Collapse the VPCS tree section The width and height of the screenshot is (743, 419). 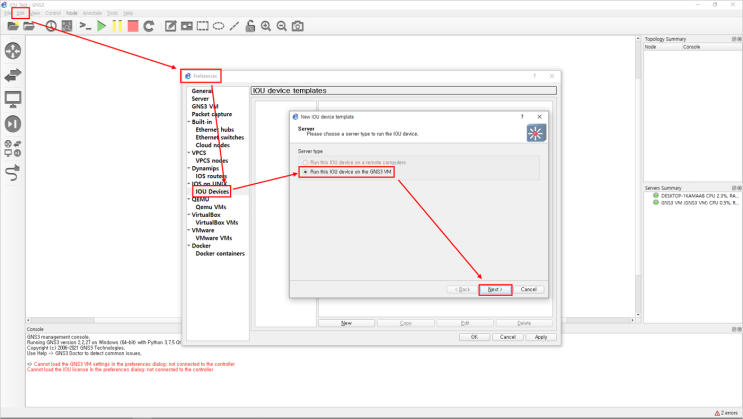(x=189, y=153)
